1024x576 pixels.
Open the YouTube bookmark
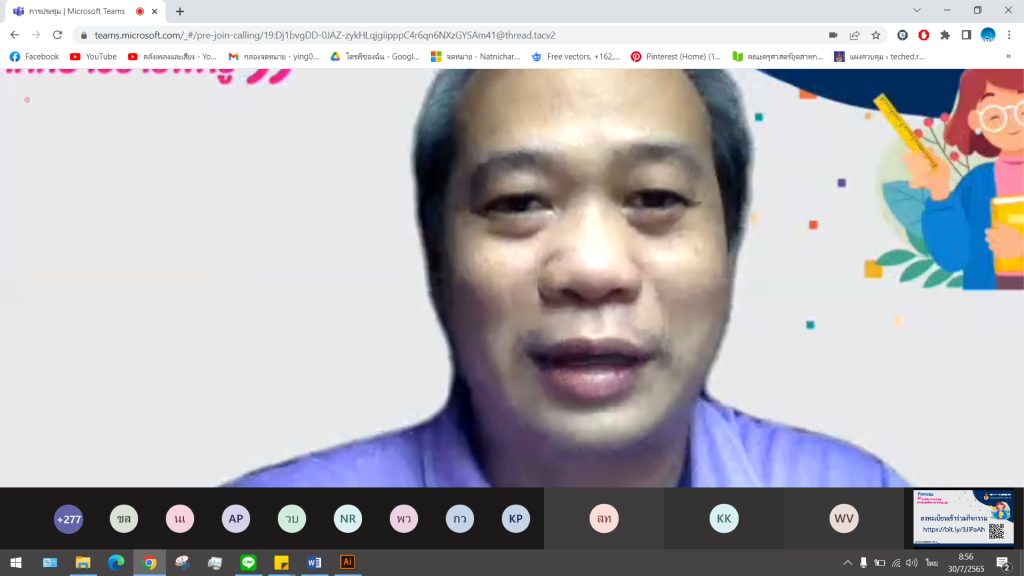click(x=93, y=57)
